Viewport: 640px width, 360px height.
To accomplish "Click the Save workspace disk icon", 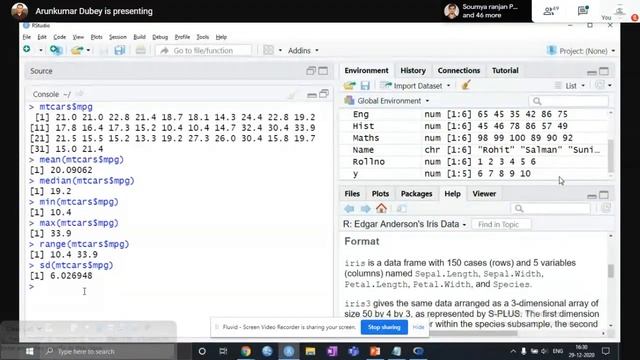I will pos(365,85).
